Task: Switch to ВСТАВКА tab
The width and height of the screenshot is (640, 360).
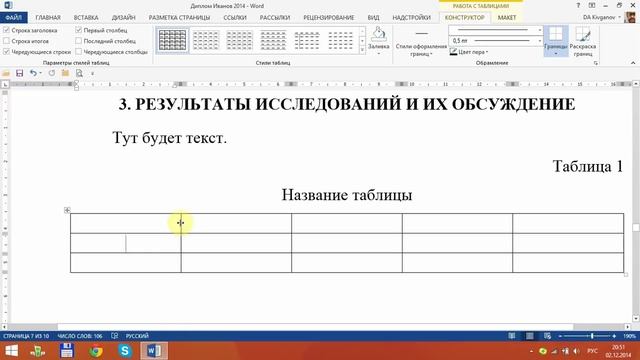Action: pyautogui.click(x=86, y=18)
